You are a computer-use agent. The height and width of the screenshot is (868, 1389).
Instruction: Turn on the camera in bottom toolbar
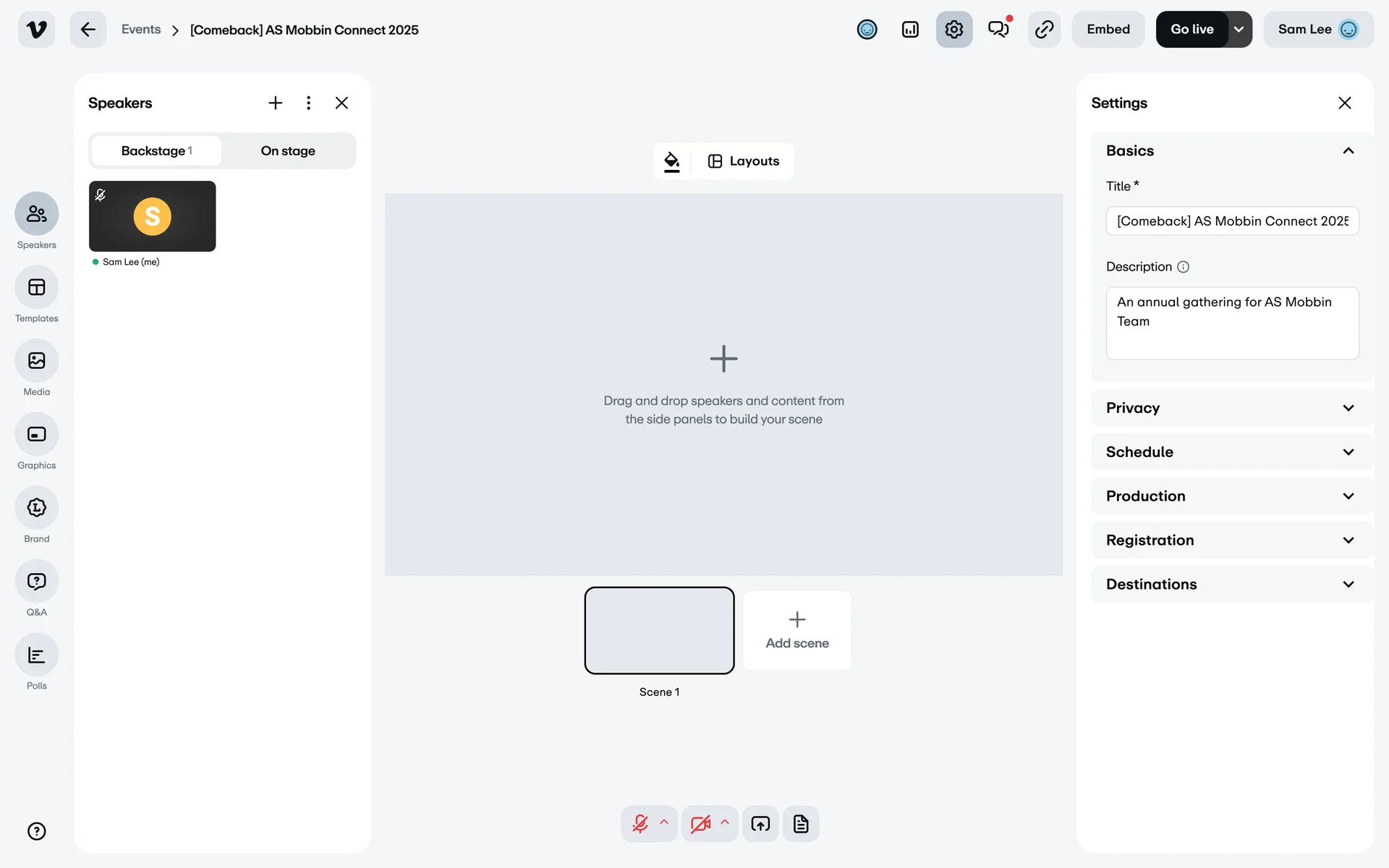(x=700, y=824)
